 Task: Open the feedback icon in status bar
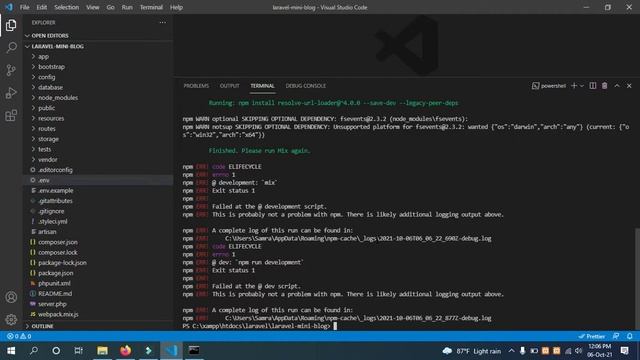click(x=616, y=336)
